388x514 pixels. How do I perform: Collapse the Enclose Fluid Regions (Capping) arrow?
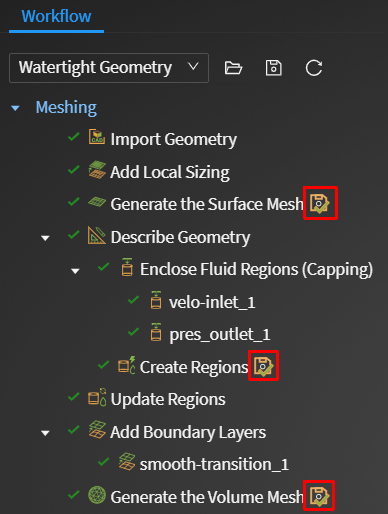pos(75,271)
